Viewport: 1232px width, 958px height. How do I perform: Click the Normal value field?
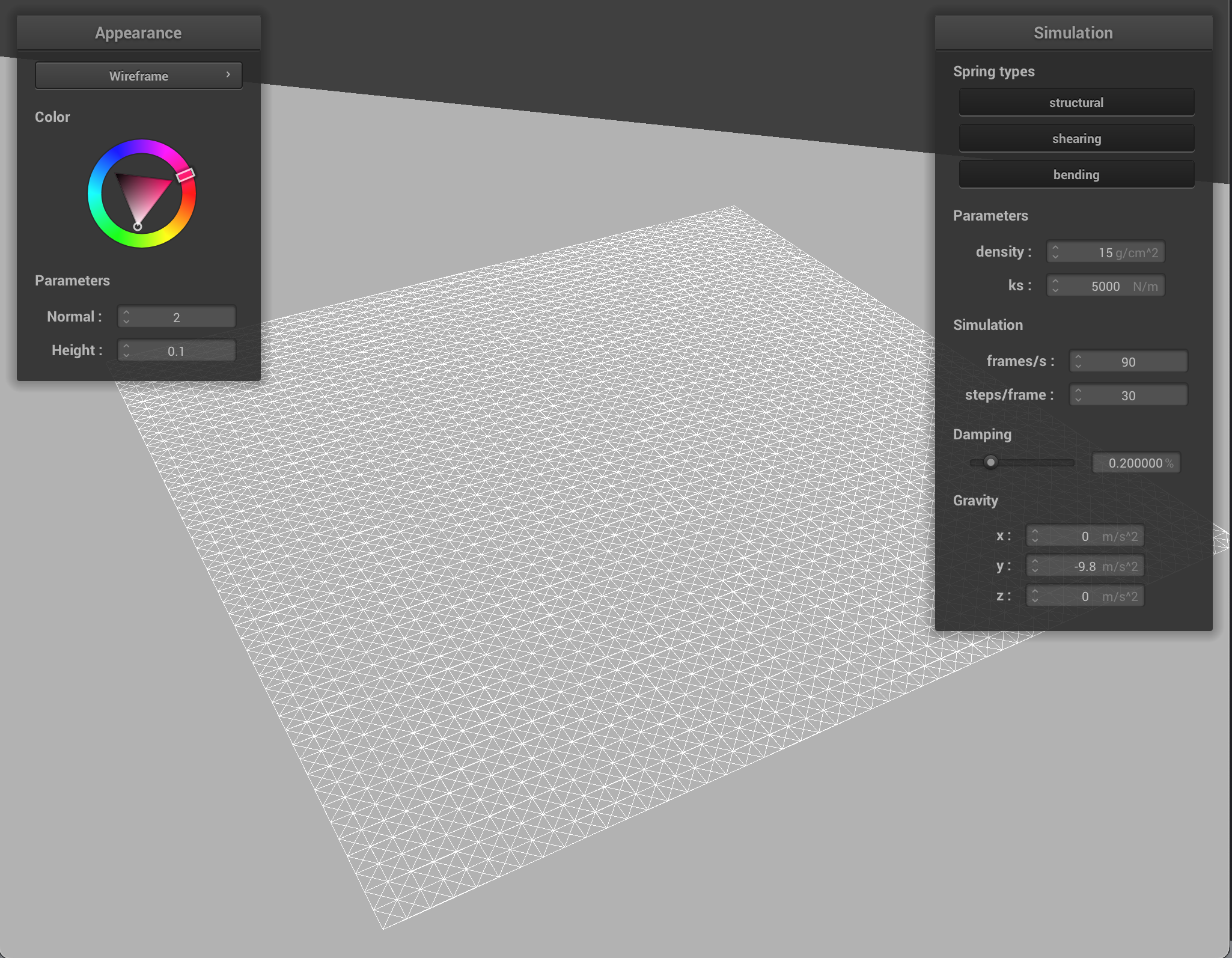coord(177,317)
